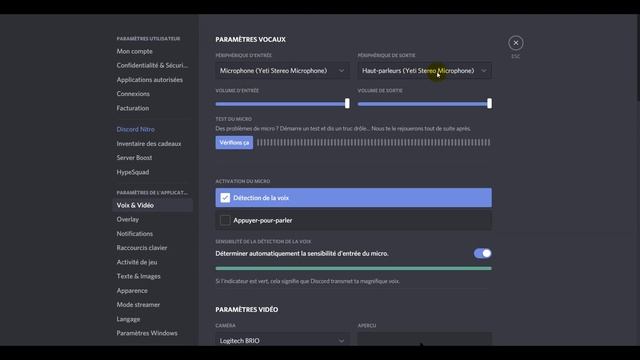Screen dimensions: 640x360
Task: Open Inventaire des cadeaux
Action: [x=149, y=144]
